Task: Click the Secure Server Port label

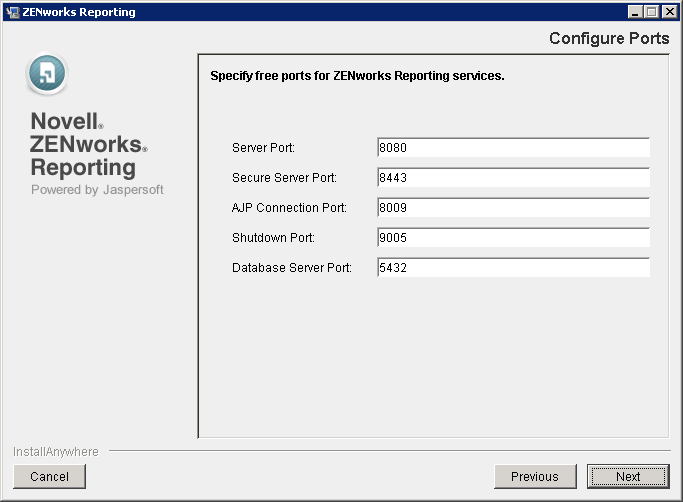Action: [284, 178]
